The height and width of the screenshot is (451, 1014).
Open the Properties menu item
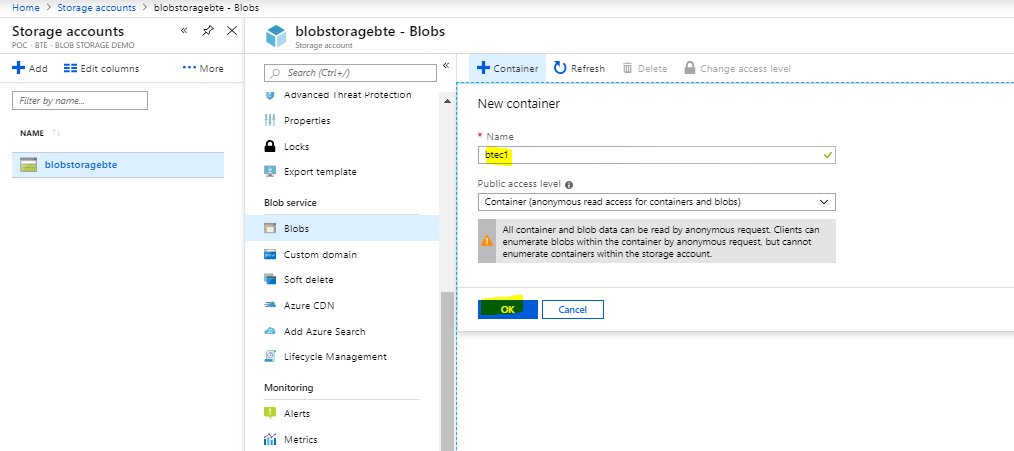tap(307, 120)
